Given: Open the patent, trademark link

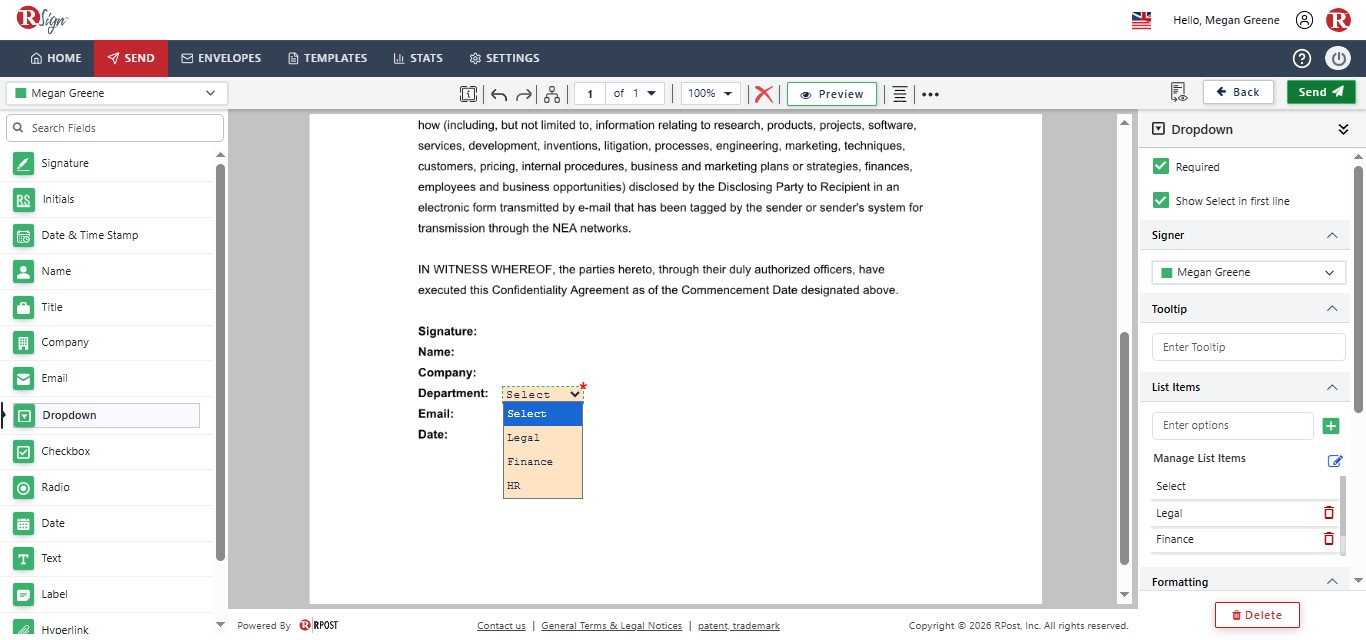Looking at the screenshot, I should [738, 626].
